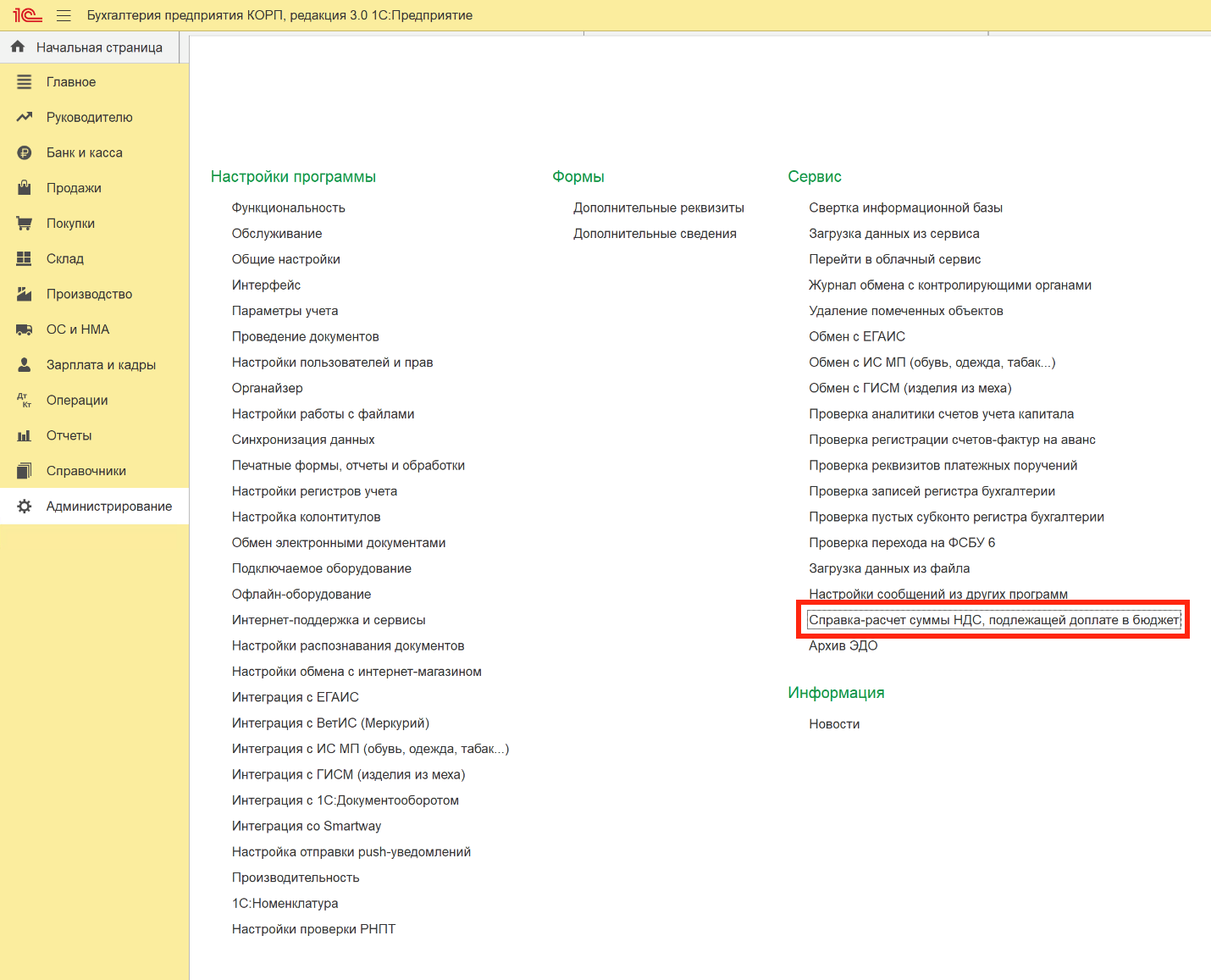
Task: Switch to the Начальная страница tab
Action: click(99, 47)
